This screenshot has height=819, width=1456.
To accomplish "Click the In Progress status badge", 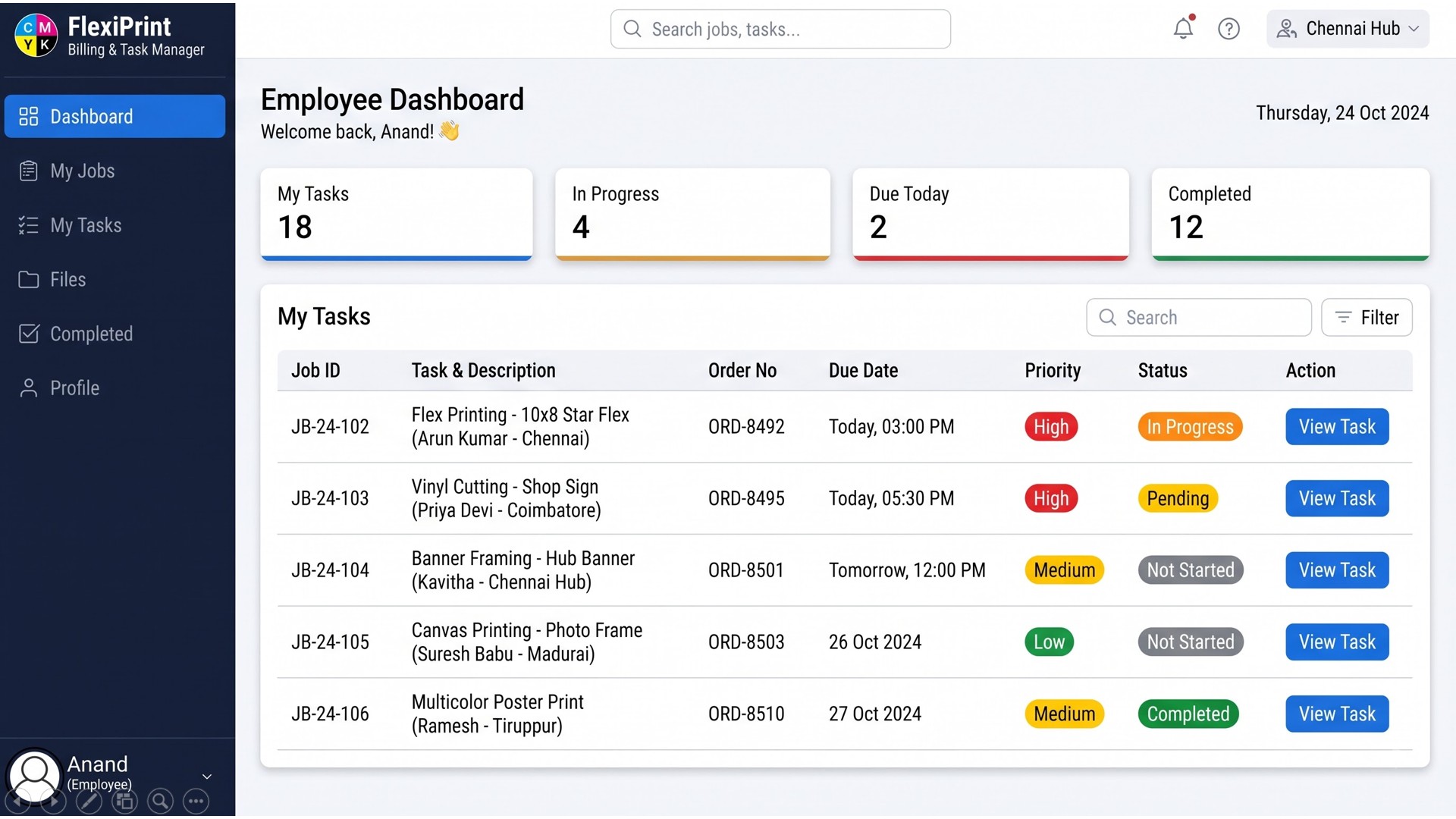I will coord(1190,426).
